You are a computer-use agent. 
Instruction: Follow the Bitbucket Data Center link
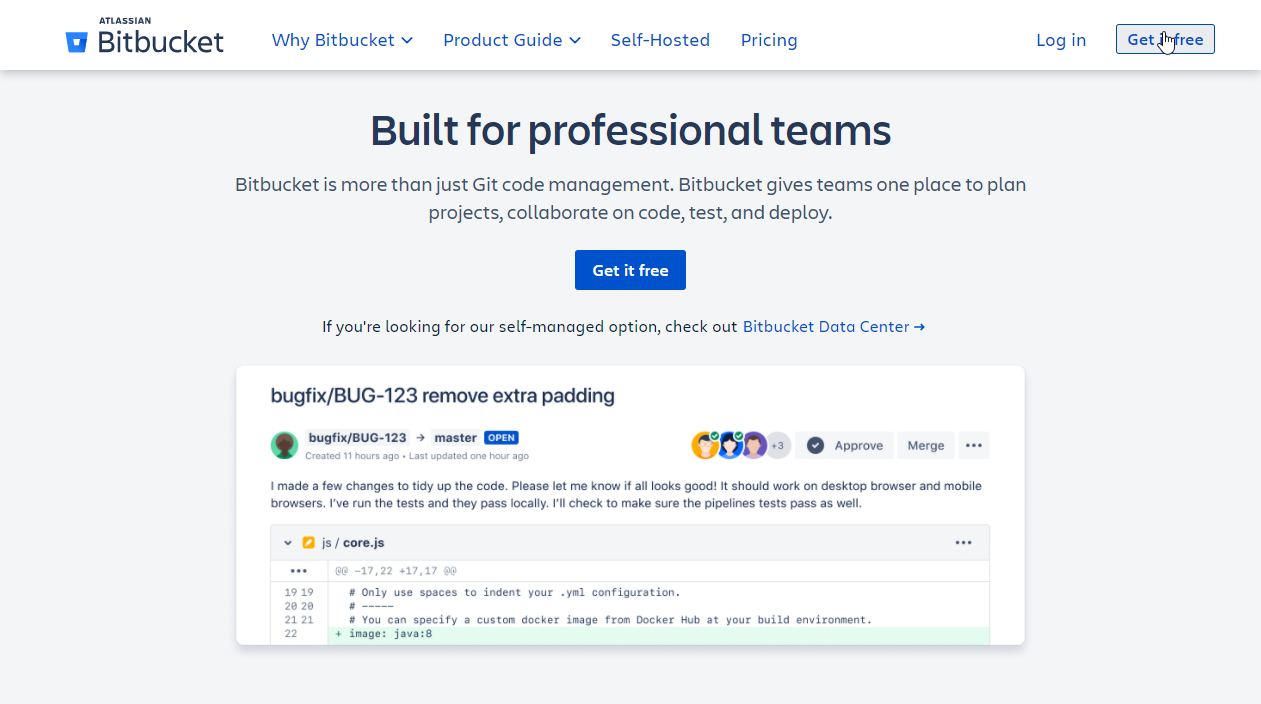[x=833, y=326]
